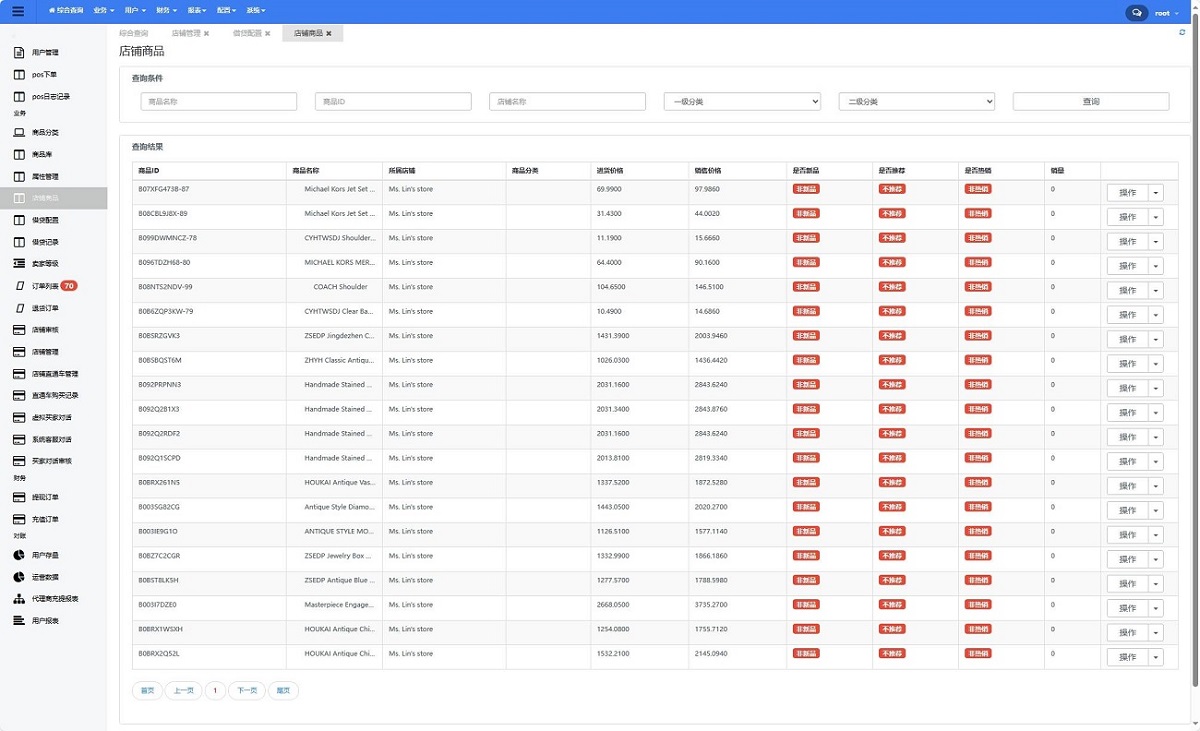Screen dimensions: 1200x731
Task: Go to next page 下一页
Action: point(247,691)
